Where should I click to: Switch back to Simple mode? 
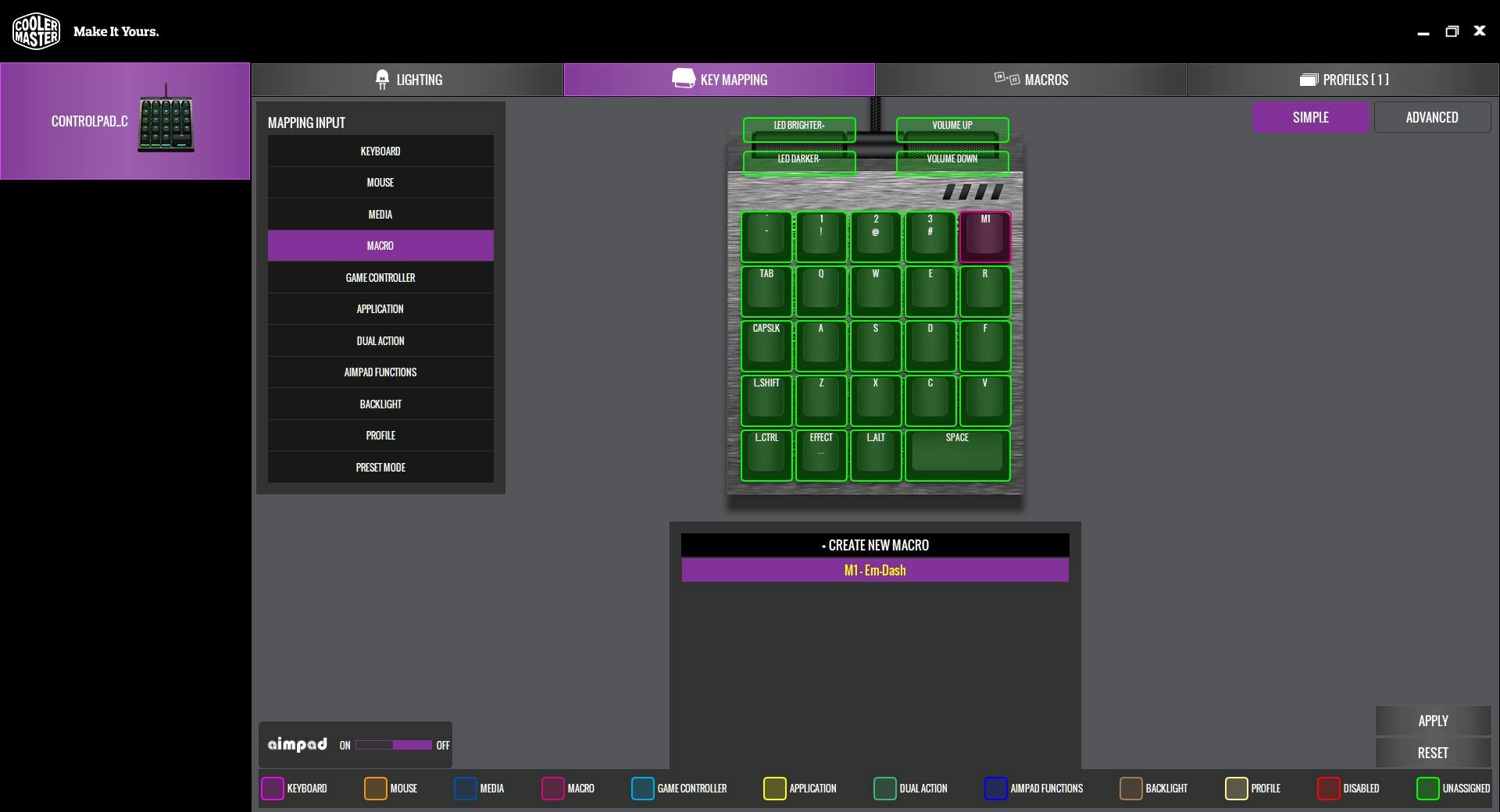coord(1311,116)
